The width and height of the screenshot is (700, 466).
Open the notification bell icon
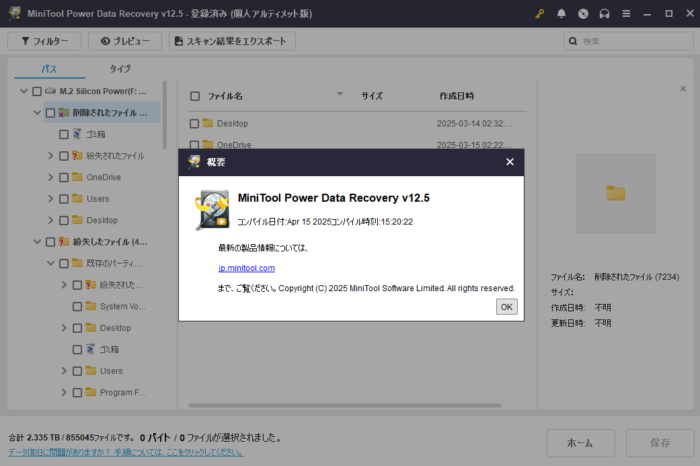tap(561, 14)
